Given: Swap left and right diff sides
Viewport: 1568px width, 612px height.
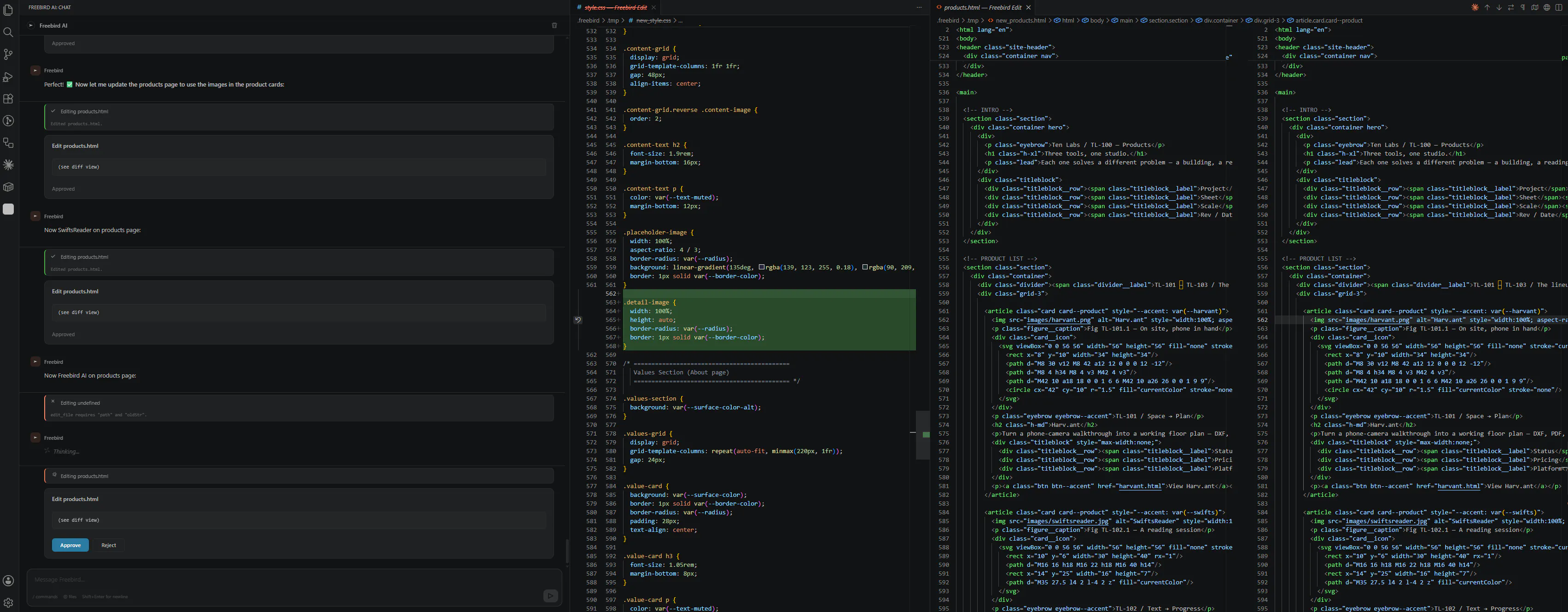Looking at the screenshot, I should pos(1511,7).
